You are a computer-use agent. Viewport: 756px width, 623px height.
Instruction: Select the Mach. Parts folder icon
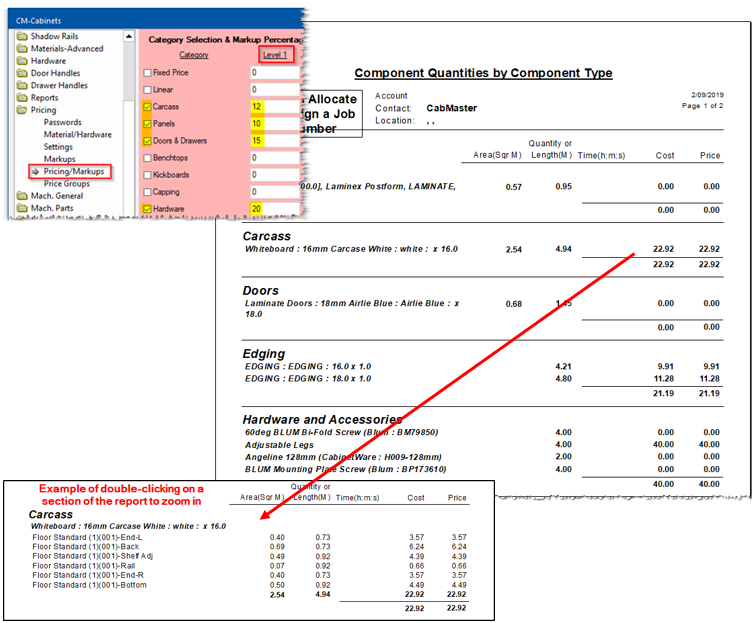coord(22,208)
